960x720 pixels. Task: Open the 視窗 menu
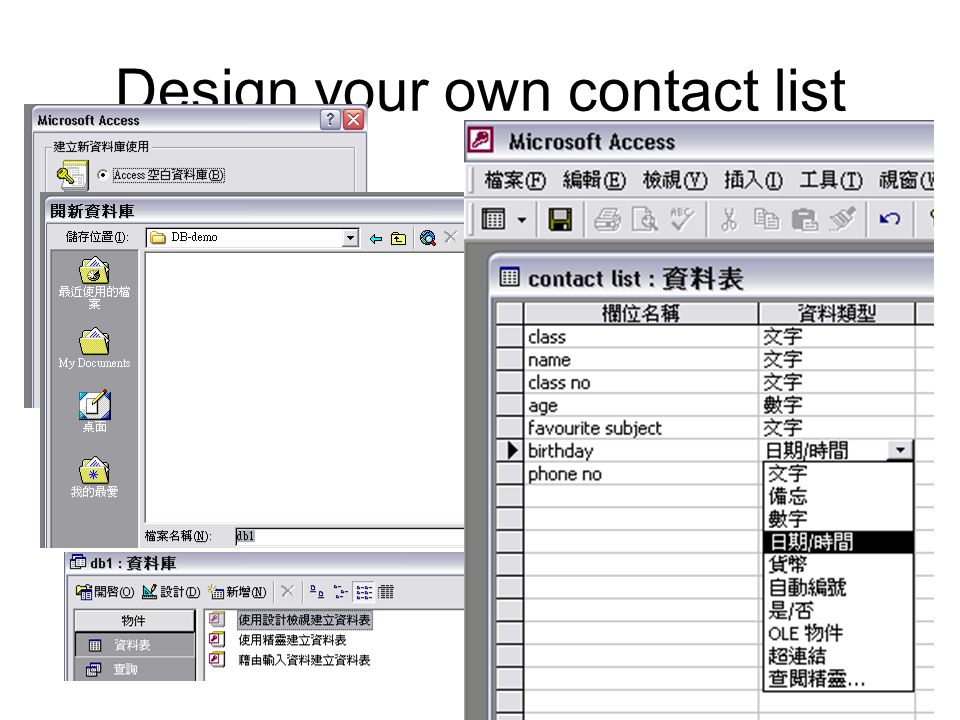(x=906, y=181)
